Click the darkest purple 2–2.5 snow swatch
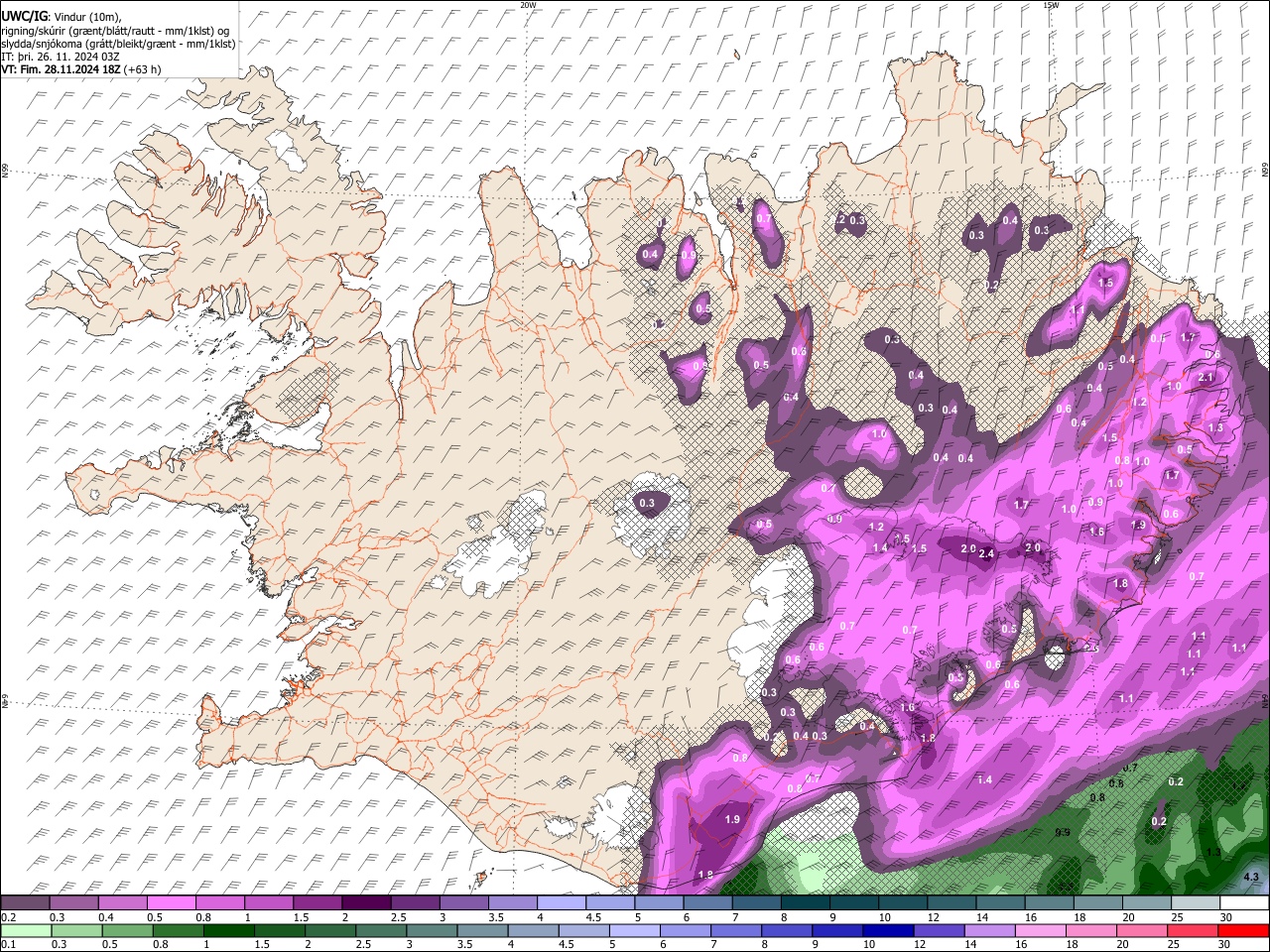1270x952 pixels. pos(366,902)
